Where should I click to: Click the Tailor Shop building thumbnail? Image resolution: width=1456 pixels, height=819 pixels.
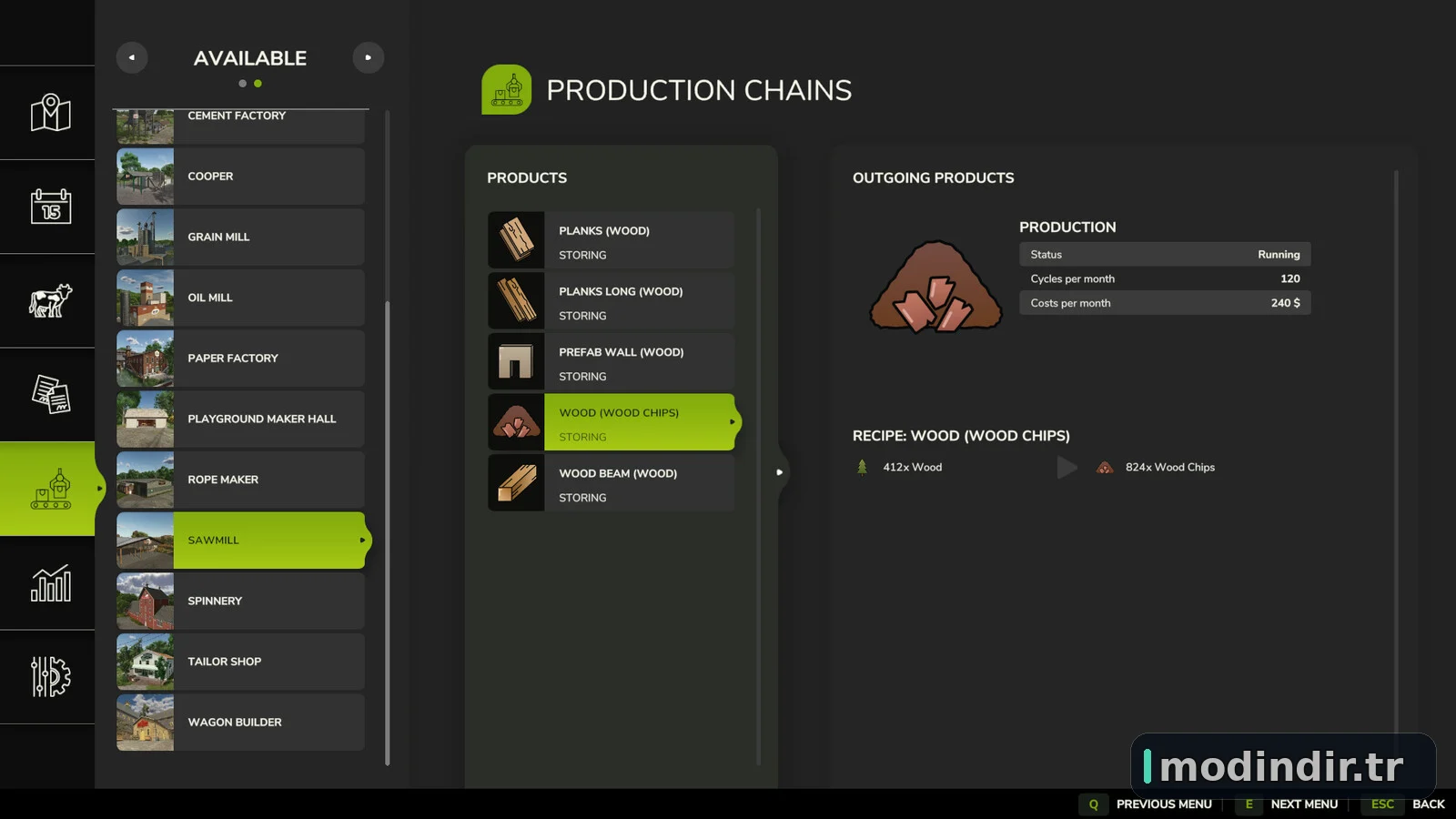[145, 662]
